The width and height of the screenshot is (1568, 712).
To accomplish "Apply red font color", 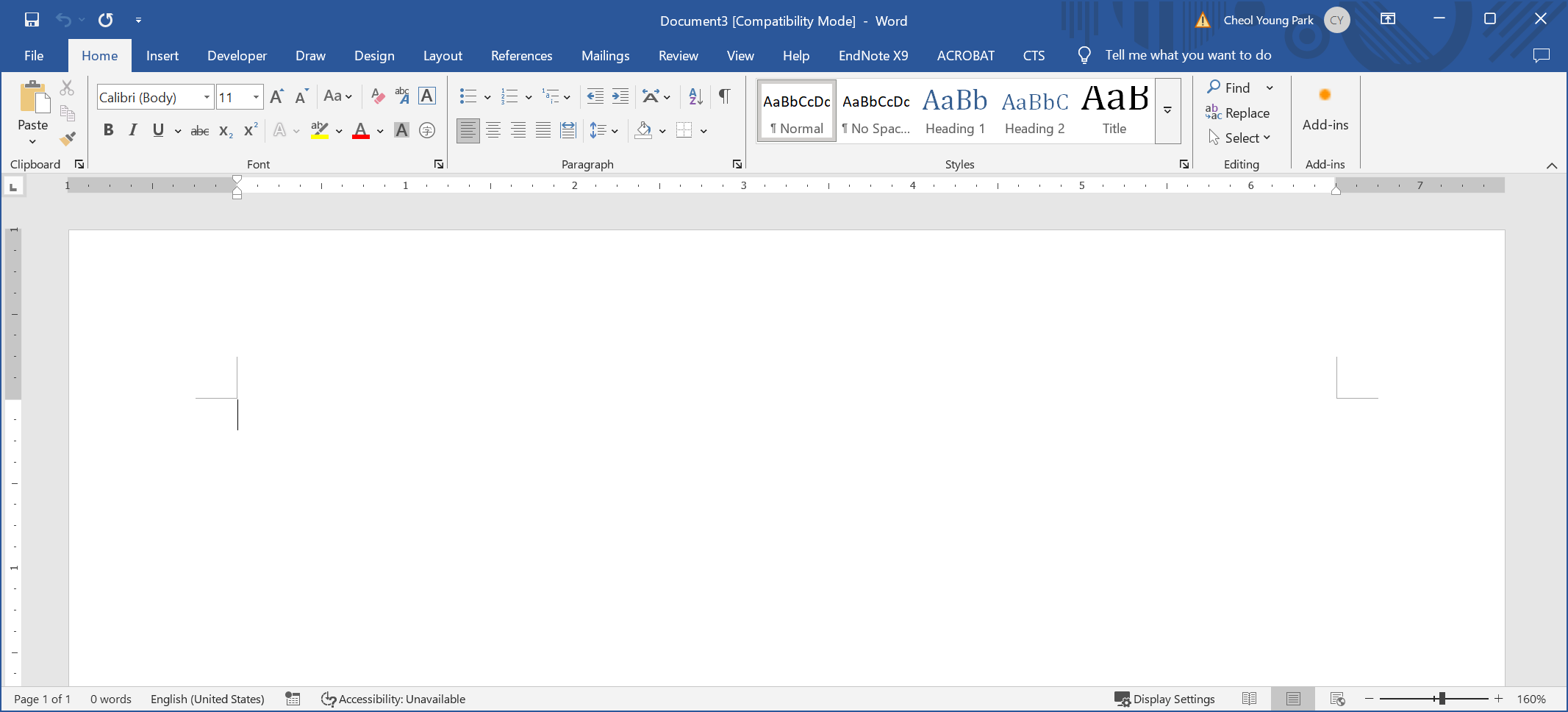I will tap(361, 130).
